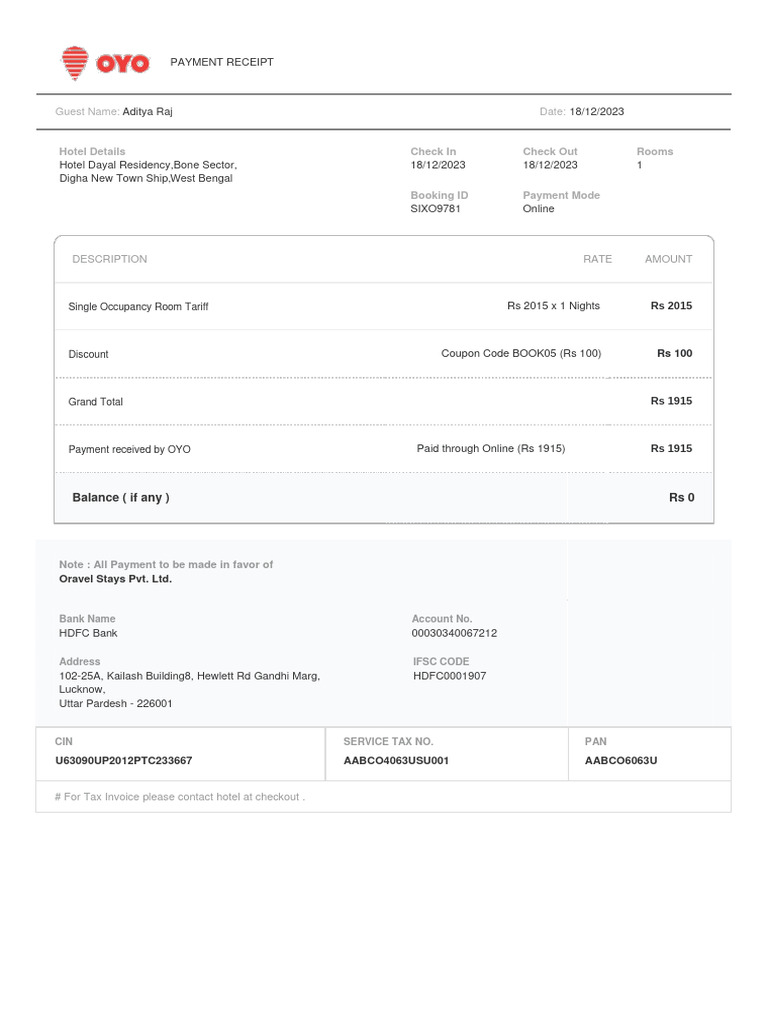This screenshot has width=768, height=1024.
Task: Click the OYO logo
Action: click(x=105, y=63)
